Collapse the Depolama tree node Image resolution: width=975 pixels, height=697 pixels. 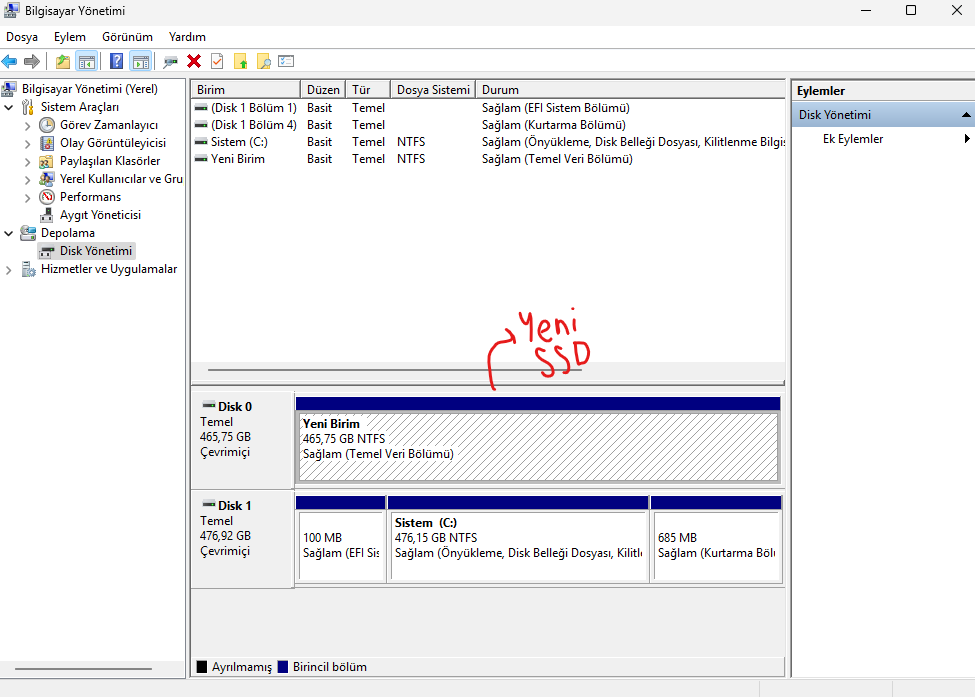tap(9, 234)
